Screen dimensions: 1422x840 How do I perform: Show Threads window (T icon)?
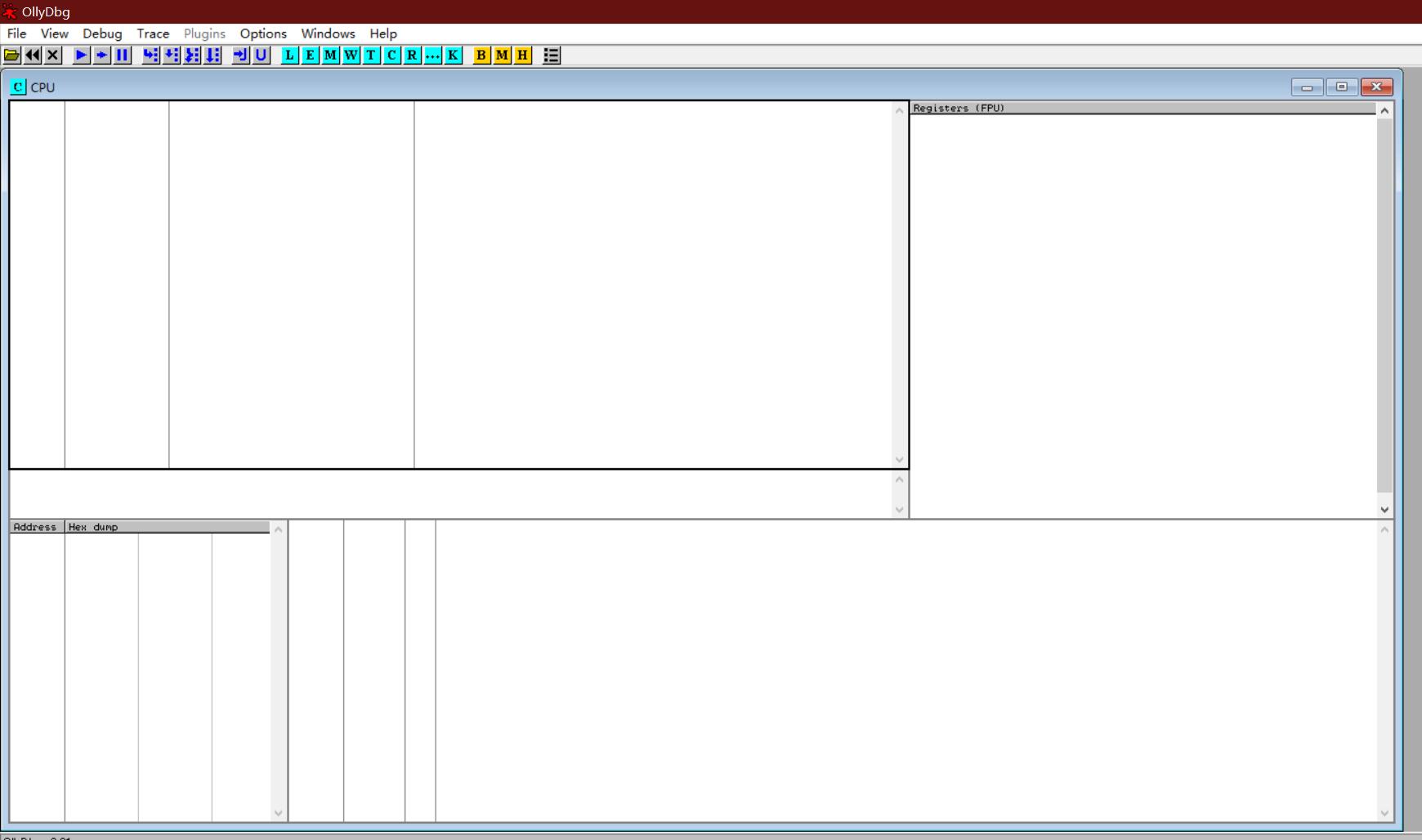click(x=372, y=56)
